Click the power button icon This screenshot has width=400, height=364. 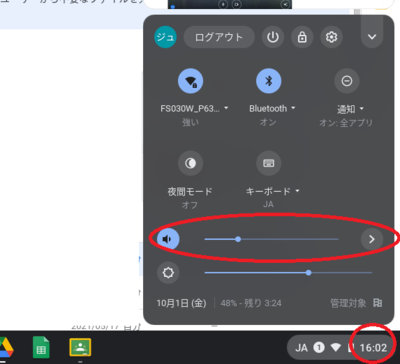pos(273,37)
